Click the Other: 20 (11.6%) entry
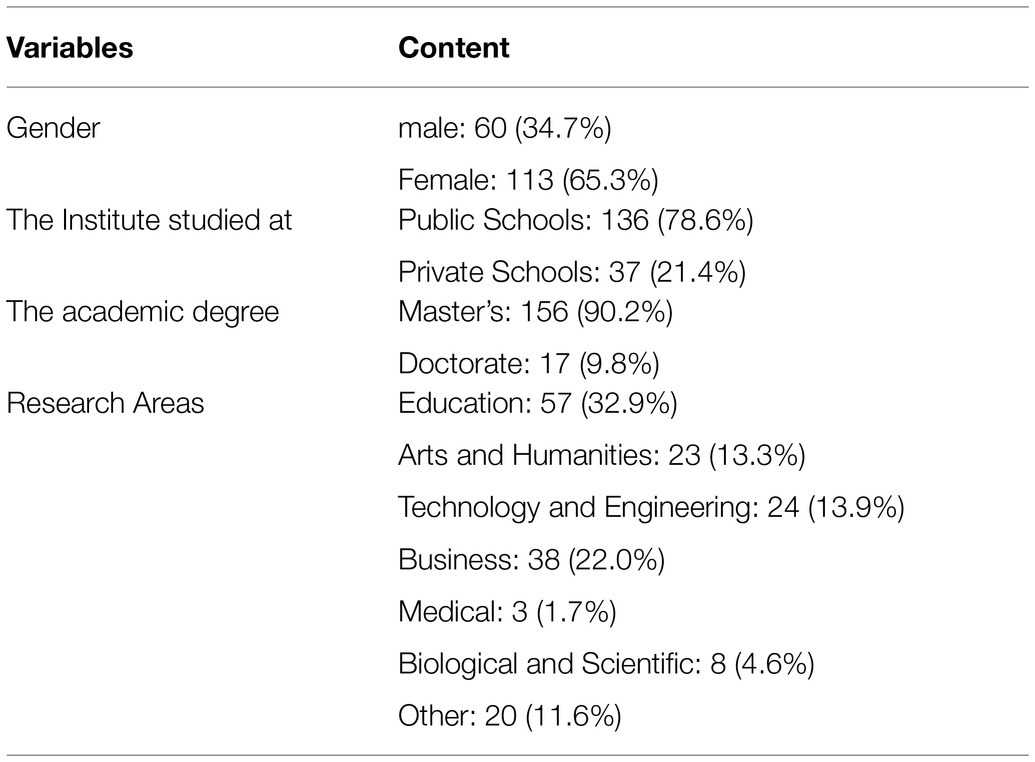 pos(510,716)
